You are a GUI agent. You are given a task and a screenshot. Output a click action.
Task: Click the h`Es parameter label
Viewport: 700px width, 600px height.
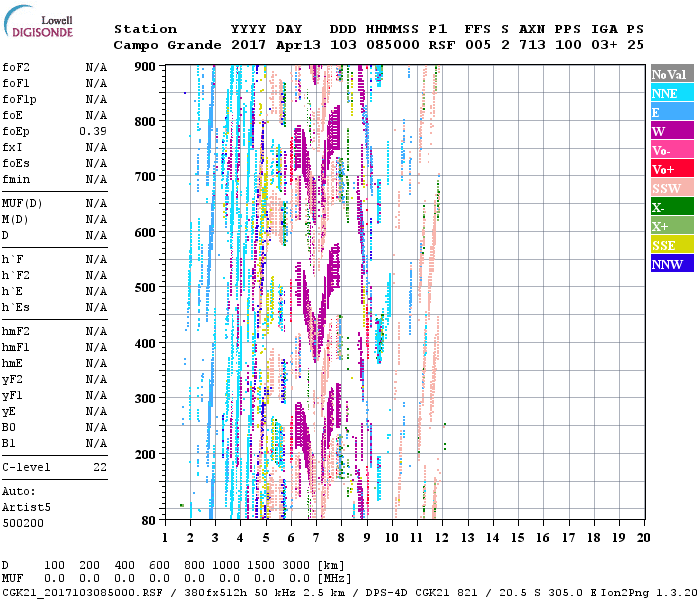click(x=16, y=308)
